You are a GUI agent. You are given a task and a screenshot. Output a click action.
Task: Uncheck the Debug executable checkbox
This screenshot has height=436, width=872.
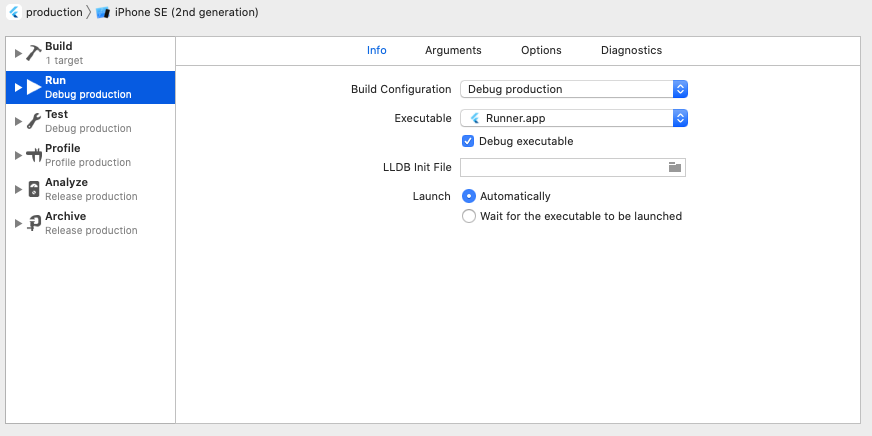pos(468,141)
